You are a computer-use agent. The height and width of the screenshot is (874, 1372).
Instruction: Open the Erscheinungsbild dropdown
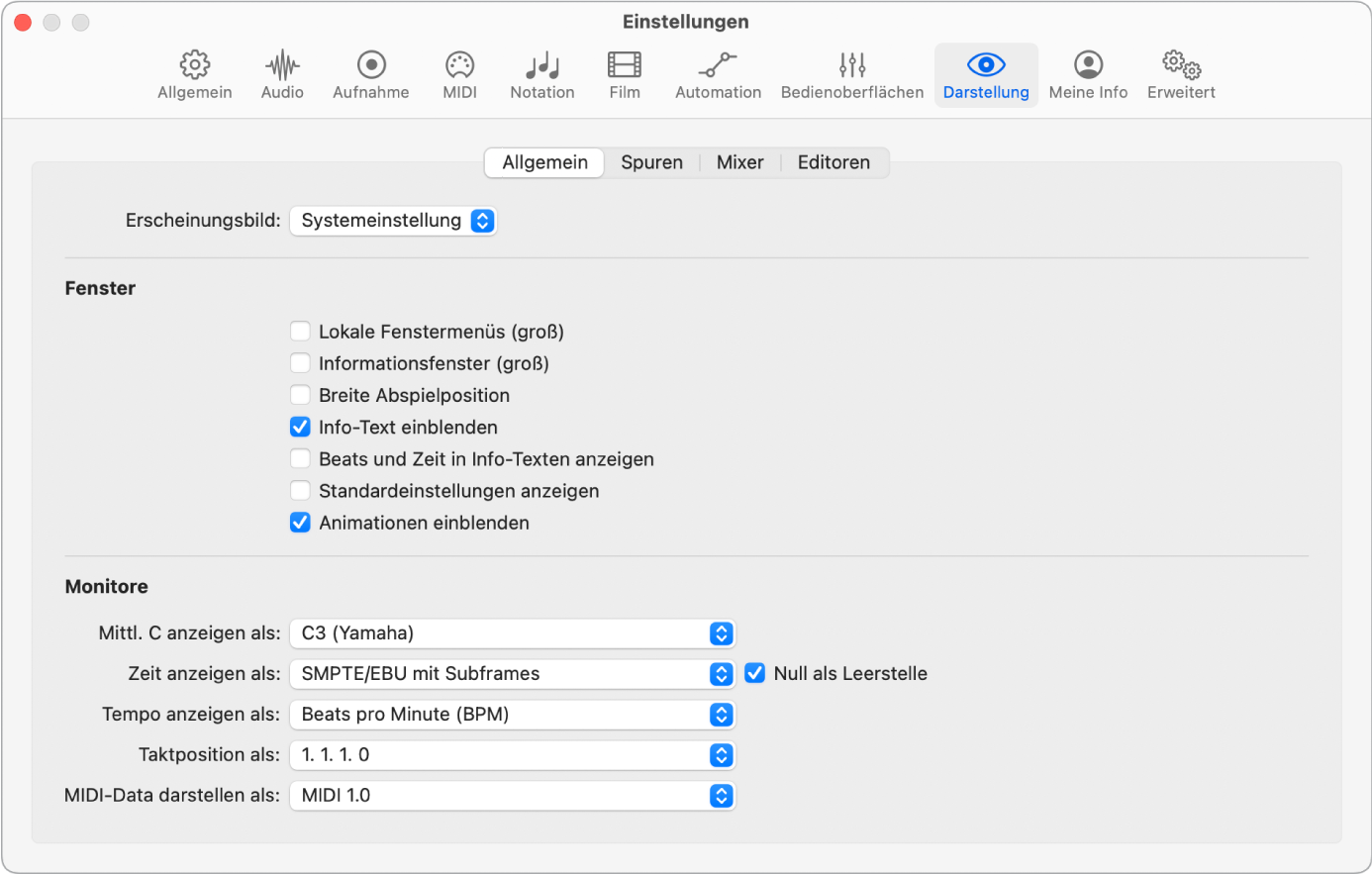393,221
